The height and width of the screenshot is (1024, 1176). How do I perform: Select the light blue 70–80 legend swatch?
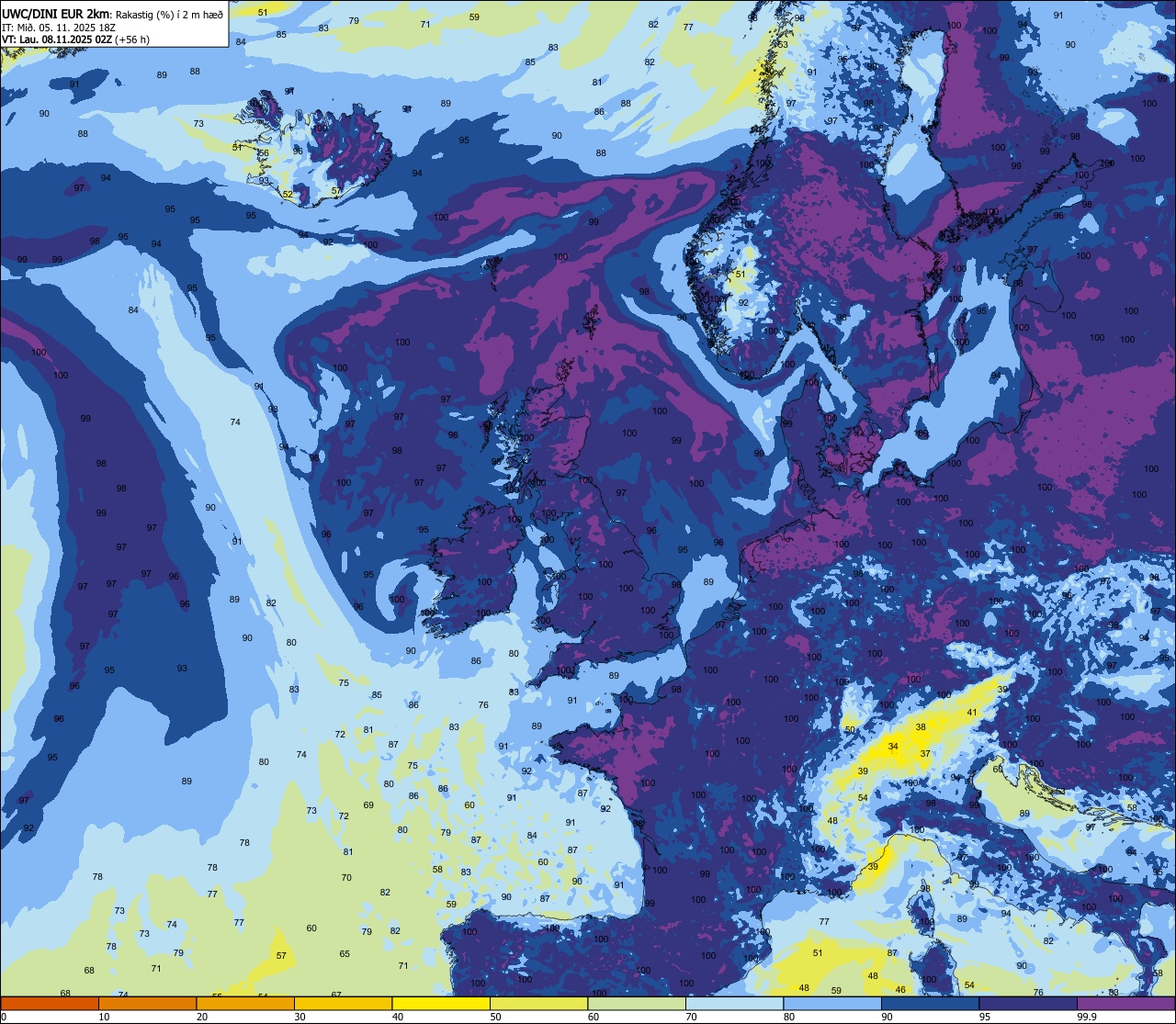735,1003
